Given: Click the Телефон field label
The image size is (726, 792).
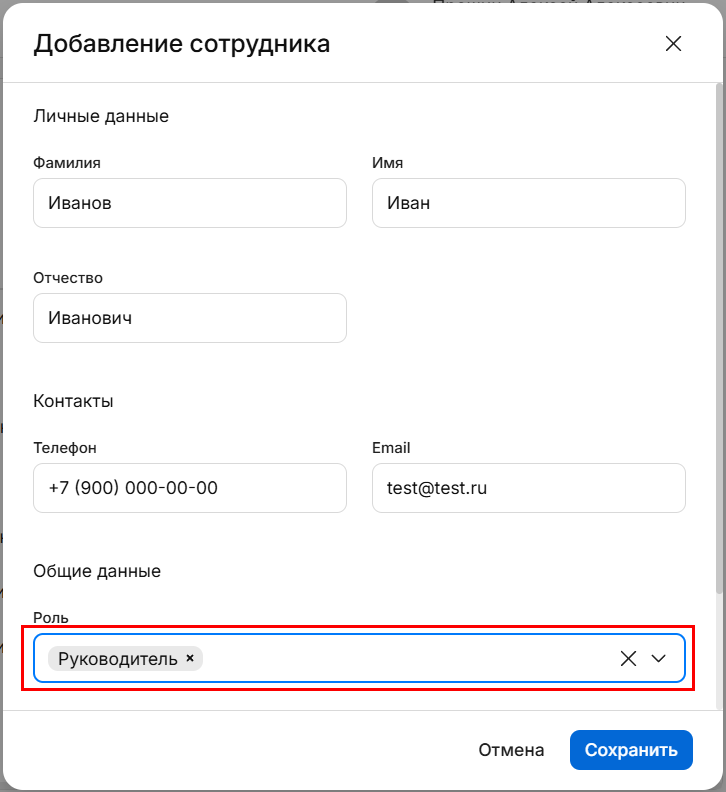Looking at the screenshot, I should [65, 448].
